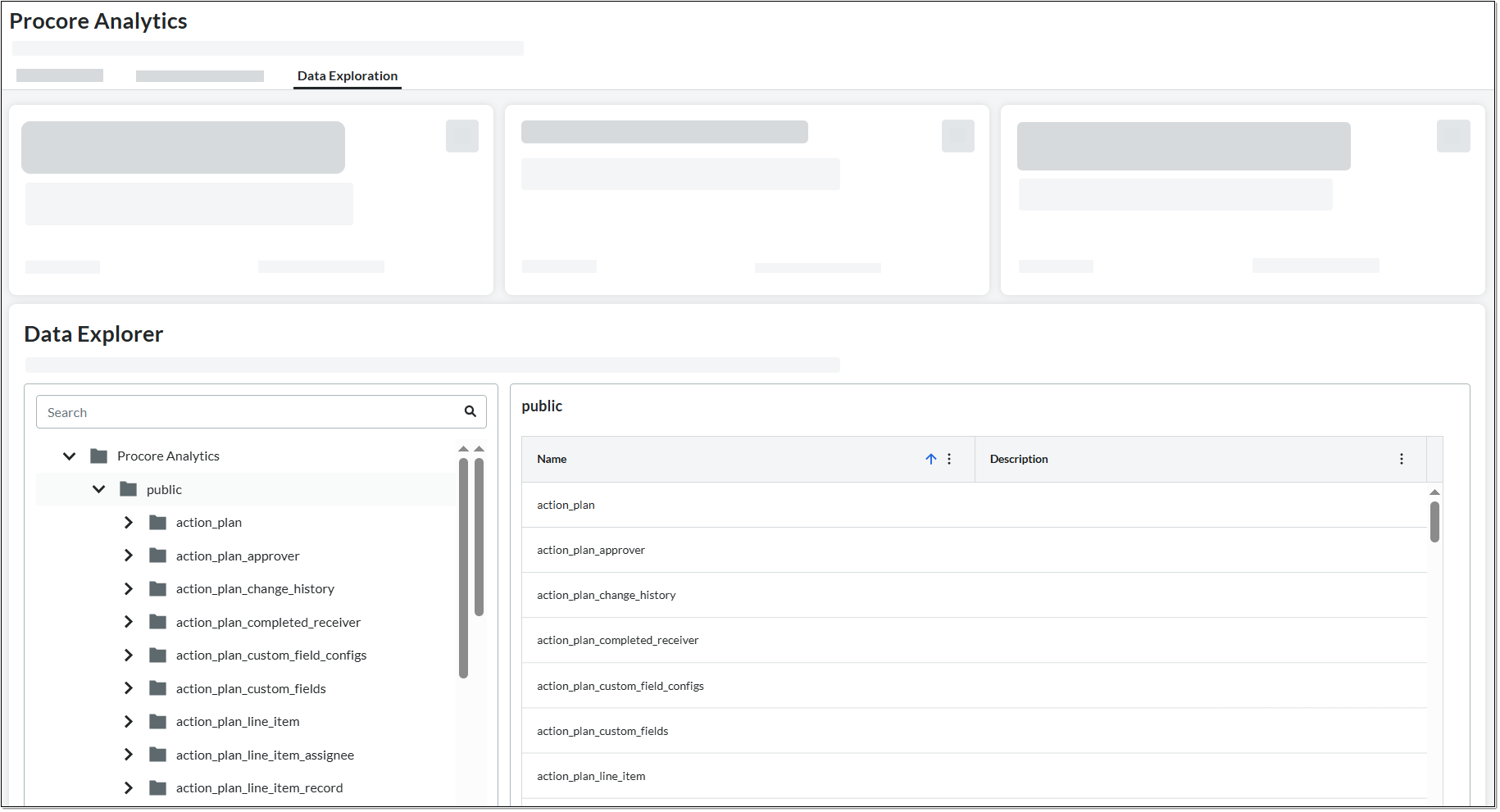Viewport: 1500px width, 812px height.
Task: Click action_plan row in the table
Action: click(x=975, y=505)
